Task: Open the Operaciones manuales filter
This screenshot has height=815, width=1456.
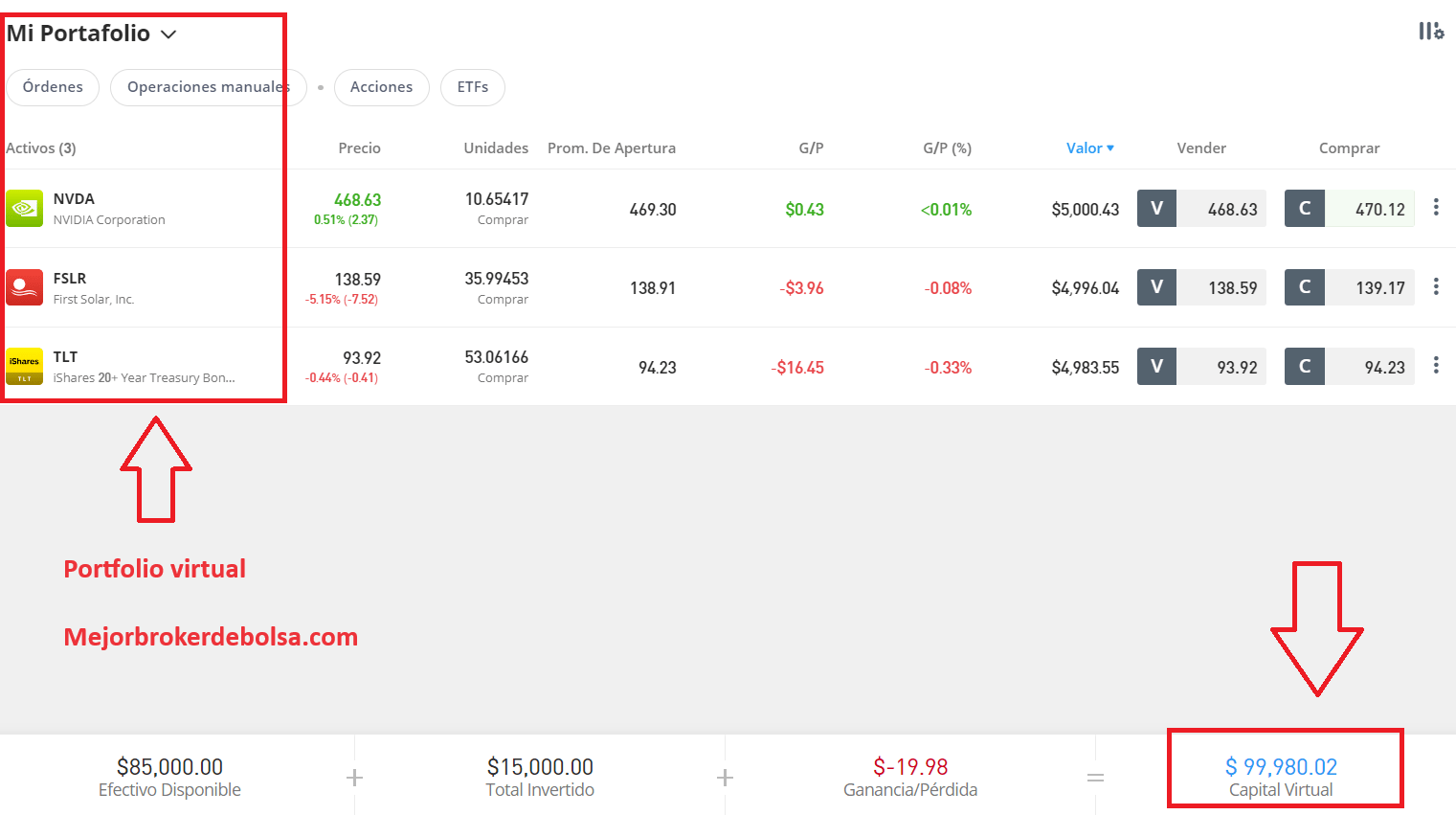Action: pos(208,87)
